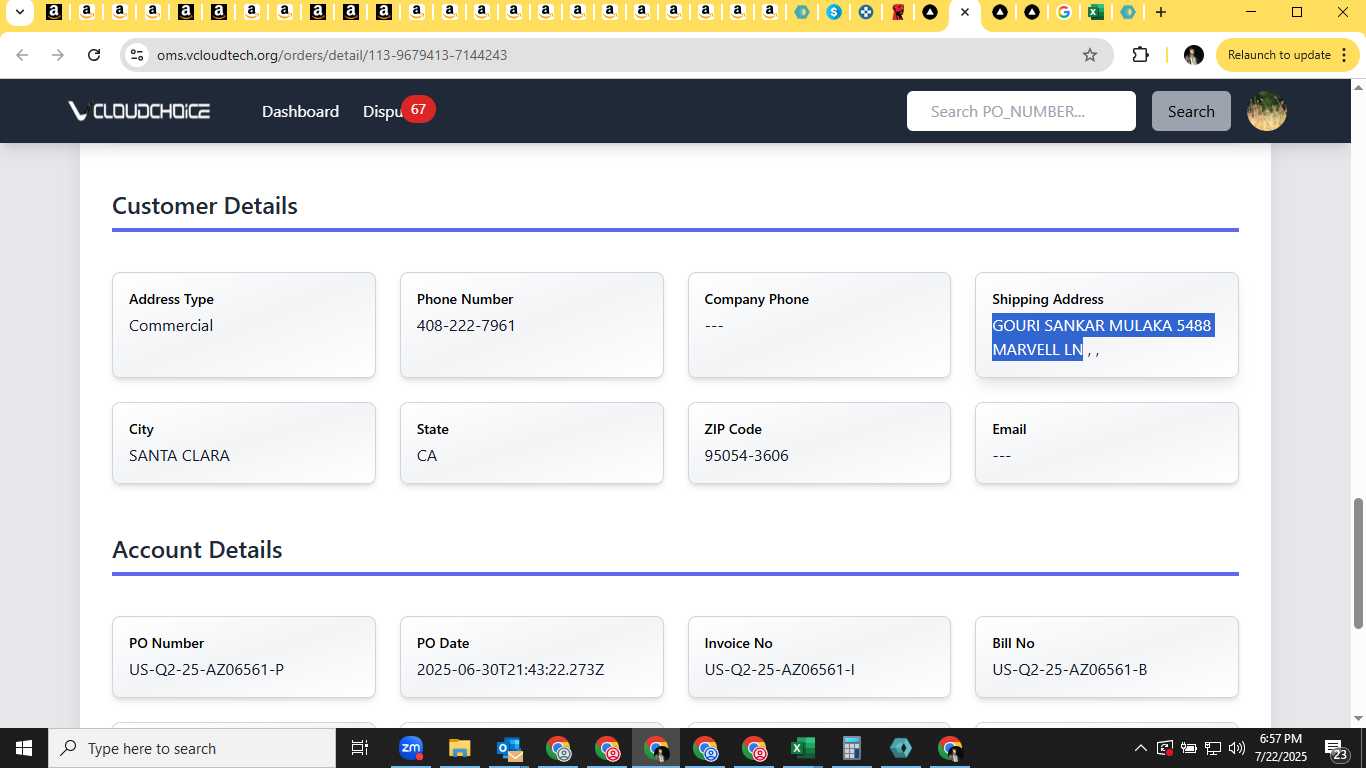
Task: Click the State value CA
Action: point(427,455)
